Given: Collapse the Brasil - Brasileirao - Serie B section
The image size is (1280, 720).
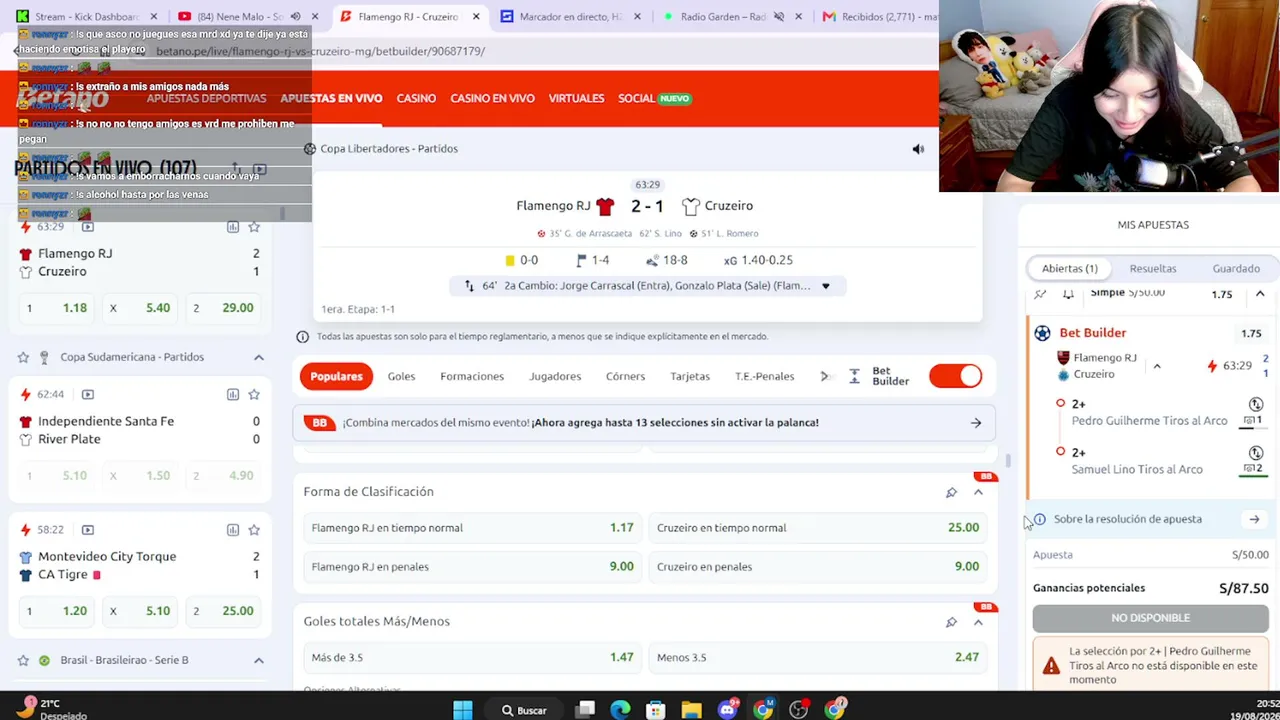Looking at the screenshot, I should pyautogui.click(x=258, y=660).
